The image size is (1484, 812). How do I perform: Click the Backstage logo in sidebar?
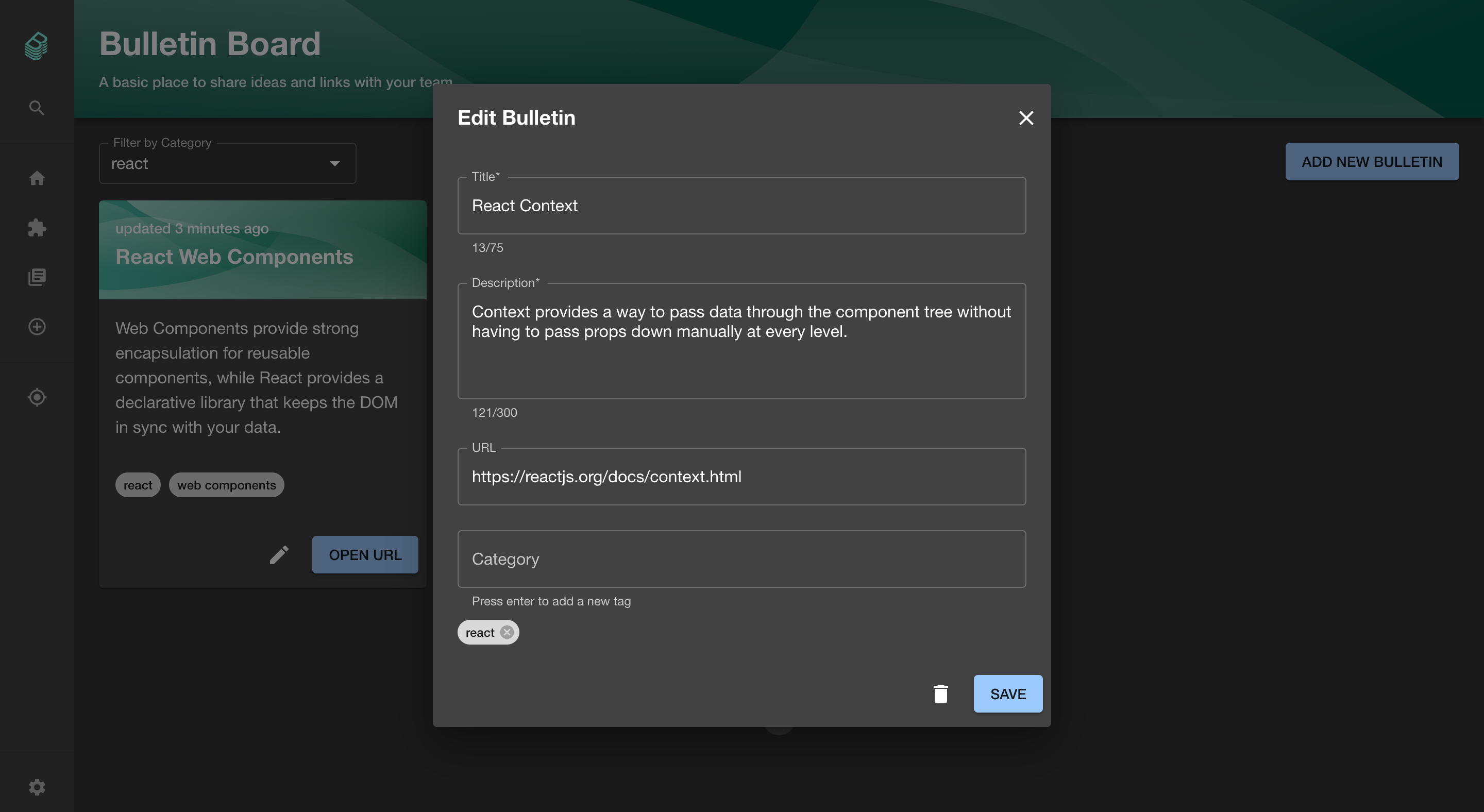36,46
